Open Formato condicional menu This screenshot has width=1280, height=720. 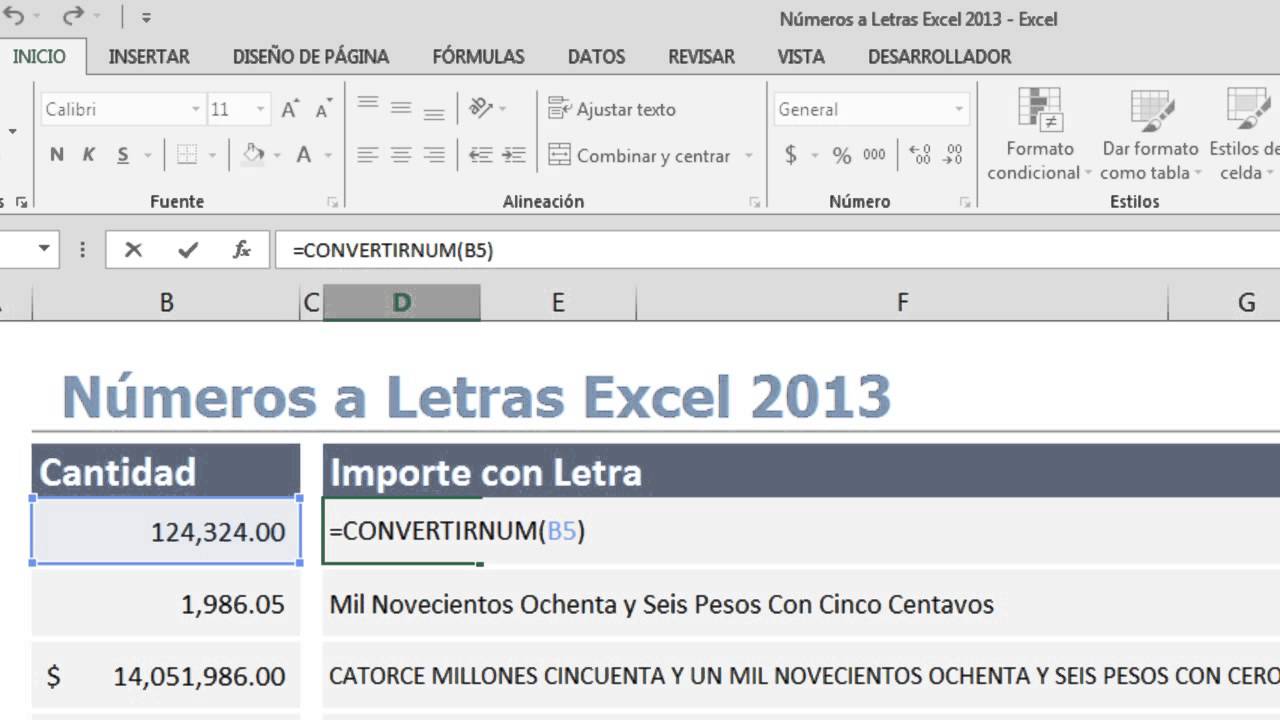tap(1040, 135)
